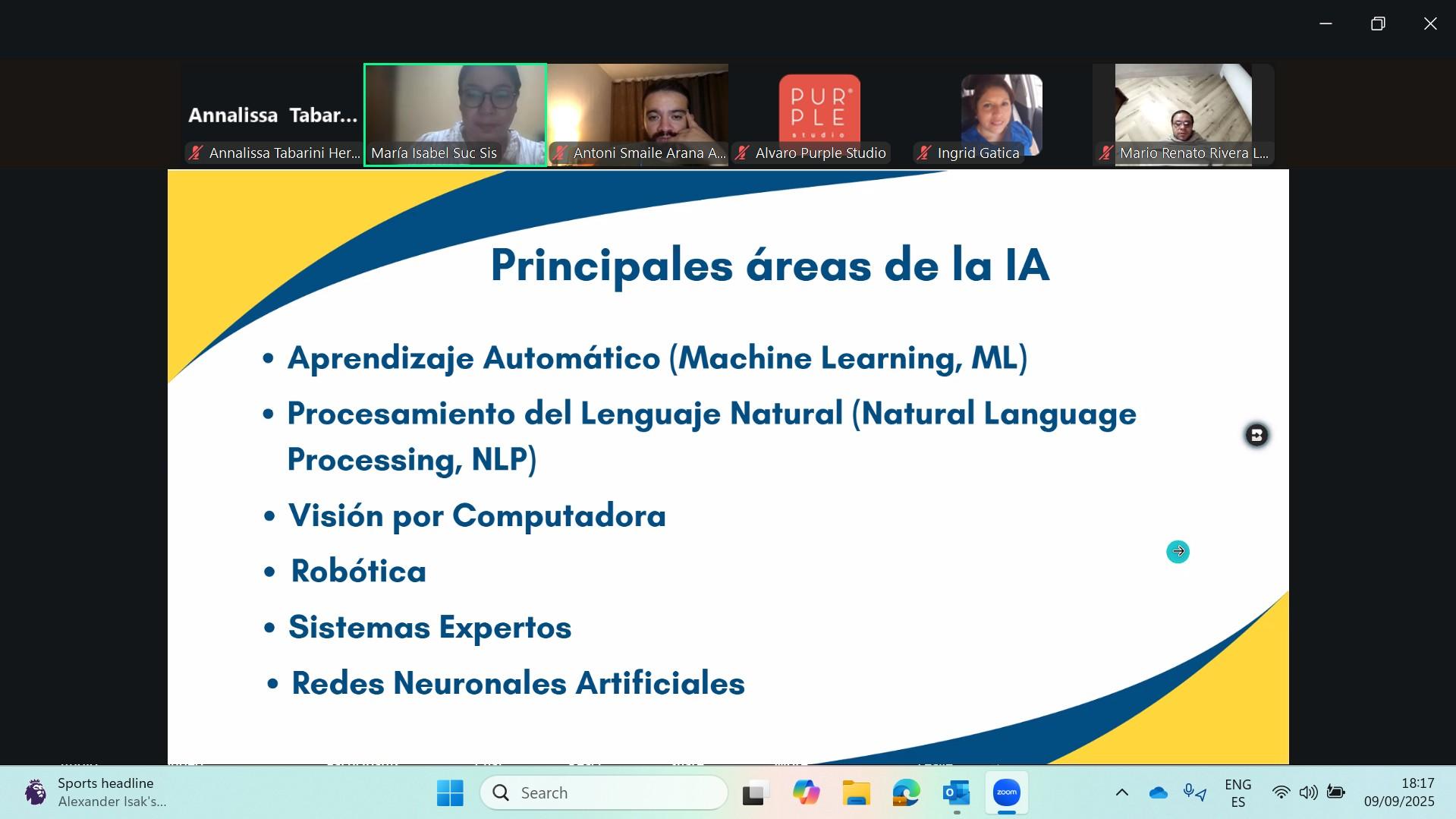Viewport: 1456px width, 819px height.
Task: Click the taskbar Search box
Action: (605, 793)
